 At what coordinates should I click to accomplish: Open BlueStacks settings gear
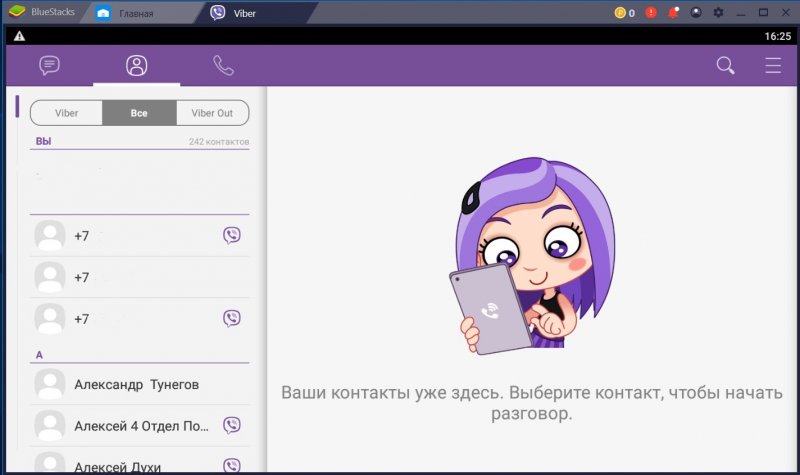(718, 12)
